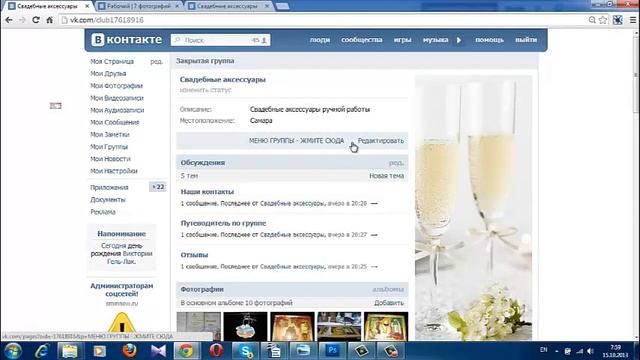Launch Opera from taskbar
640x360 pixels.
[216, 351]
